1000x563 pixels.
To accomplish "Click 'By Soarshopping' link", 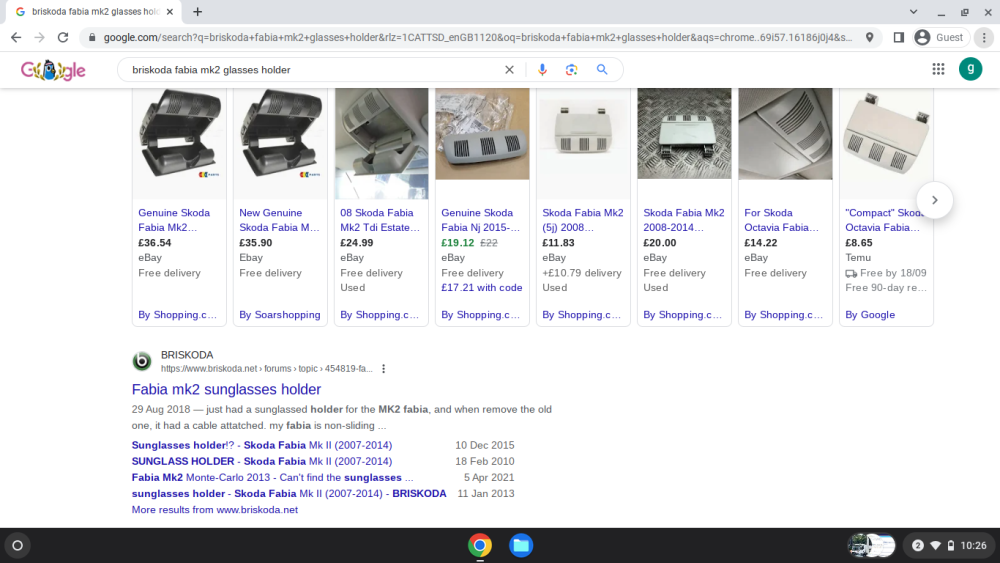I will click(279, 315).
